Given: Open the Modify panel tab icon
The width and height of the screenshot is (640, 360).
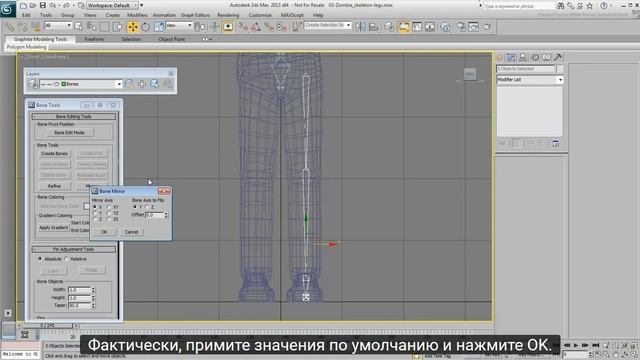Looking at the screenshot, I should pos(511,57).
